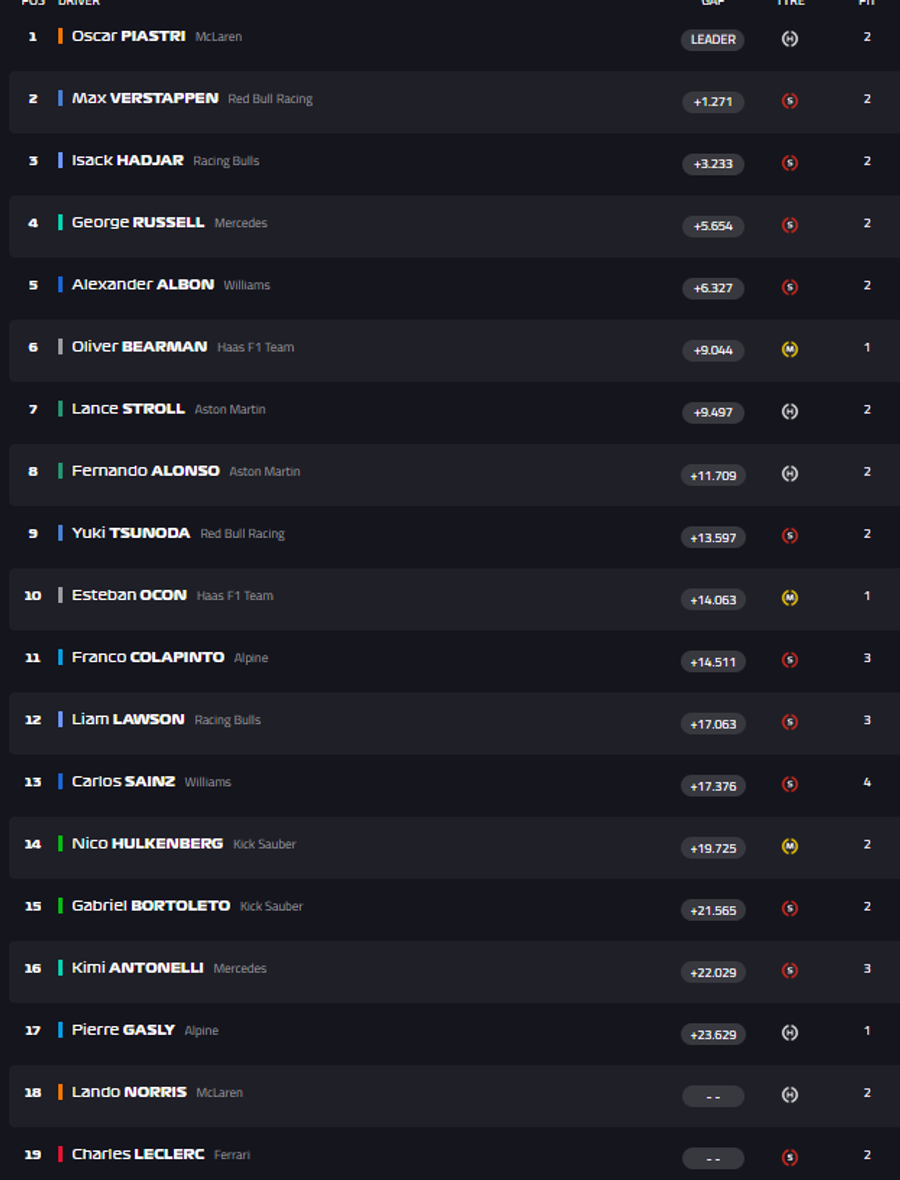Click Norris's hard tyre icon
This screenshot has width=900, height=1180.
[789, 1095]
